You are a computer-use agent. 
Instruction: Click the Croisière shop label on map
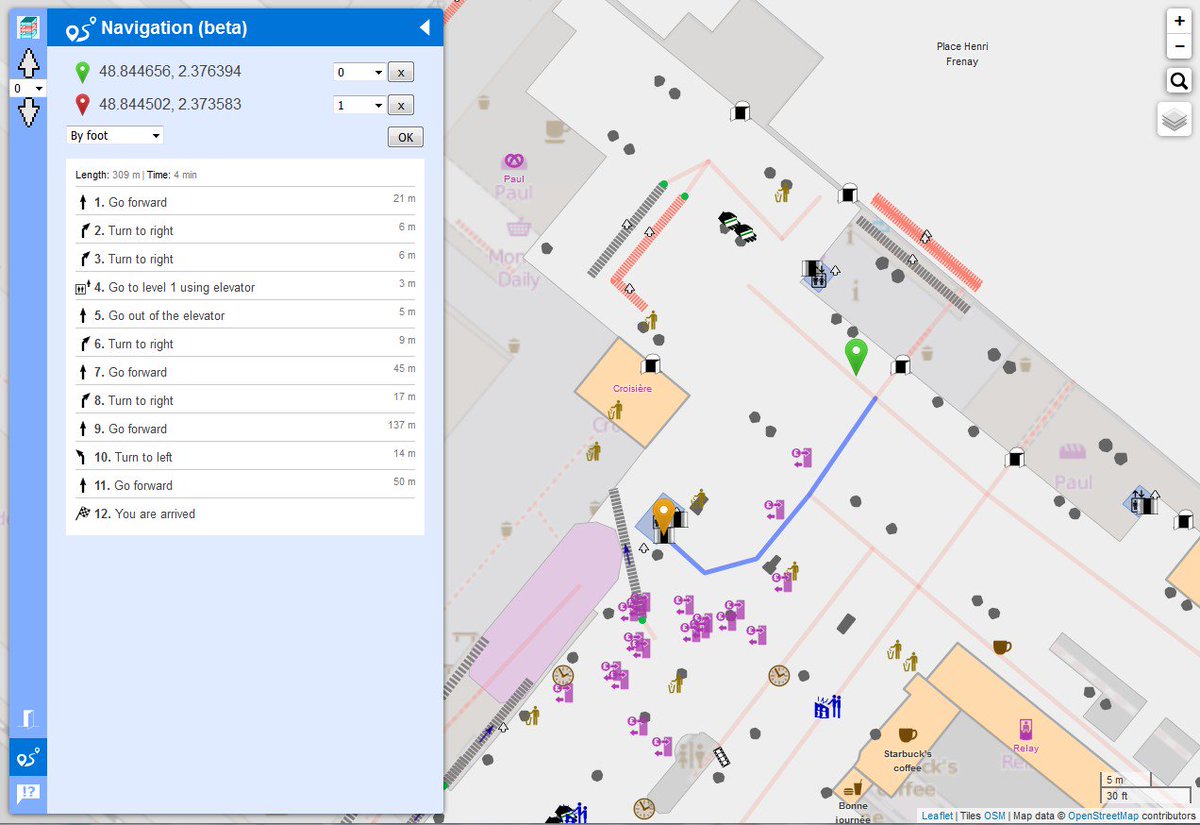pos(632,388)
